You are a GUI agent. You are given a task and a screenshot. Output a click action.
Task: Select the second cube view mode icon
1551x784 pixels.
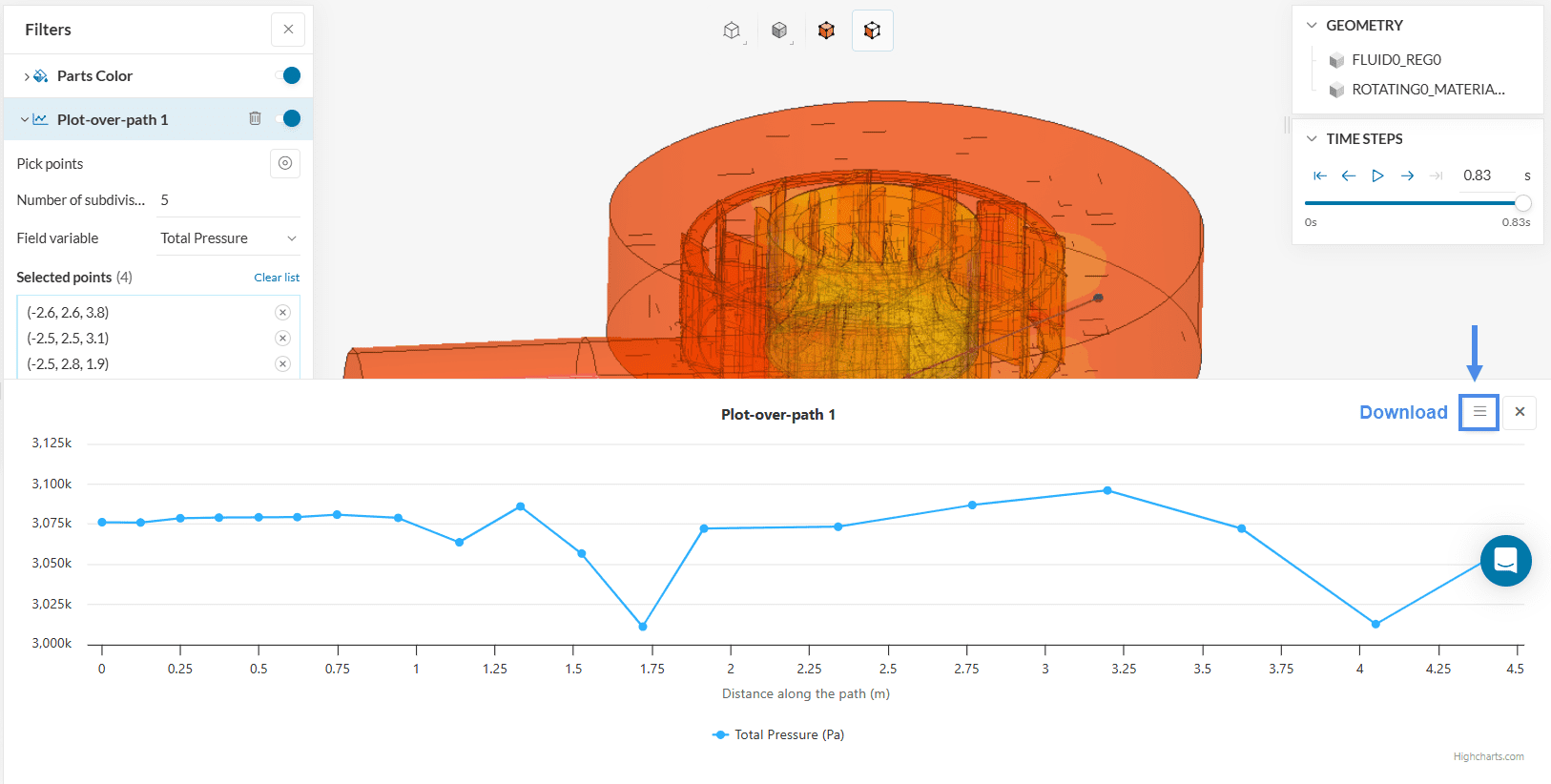[779, 31]
